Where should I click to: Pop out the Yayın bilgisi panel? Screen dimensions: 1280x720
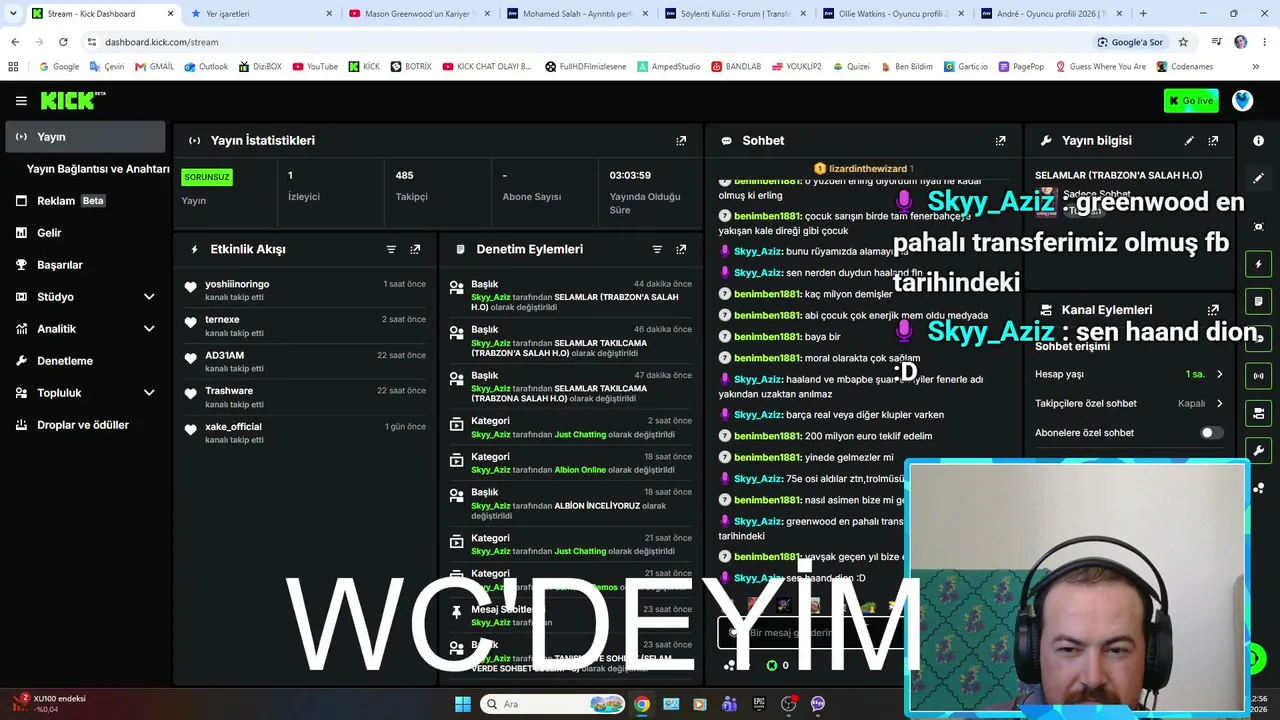click(1213, 141)
